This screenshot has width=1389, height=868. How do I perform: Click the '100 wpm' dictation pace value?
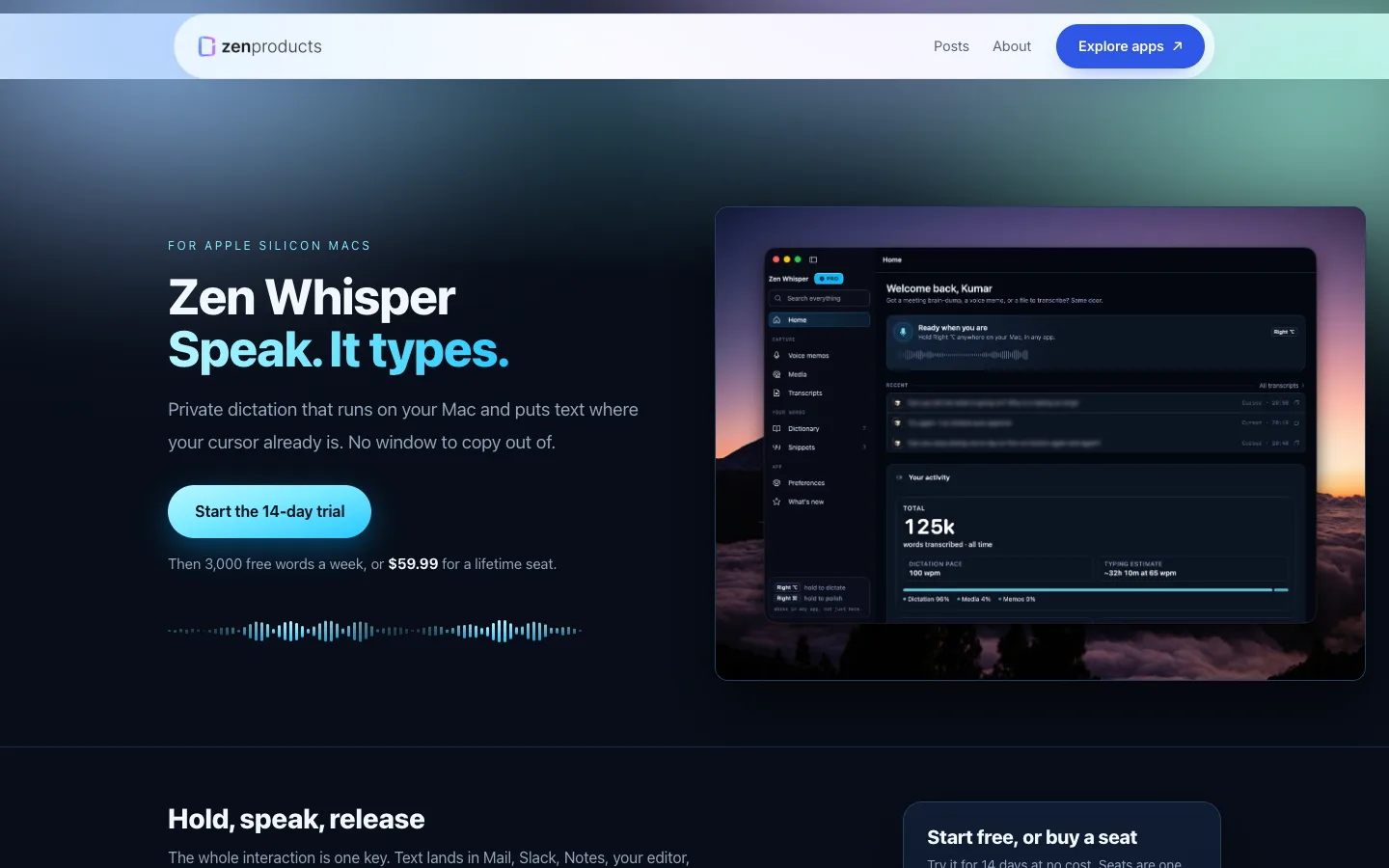(x=924, y=573)
